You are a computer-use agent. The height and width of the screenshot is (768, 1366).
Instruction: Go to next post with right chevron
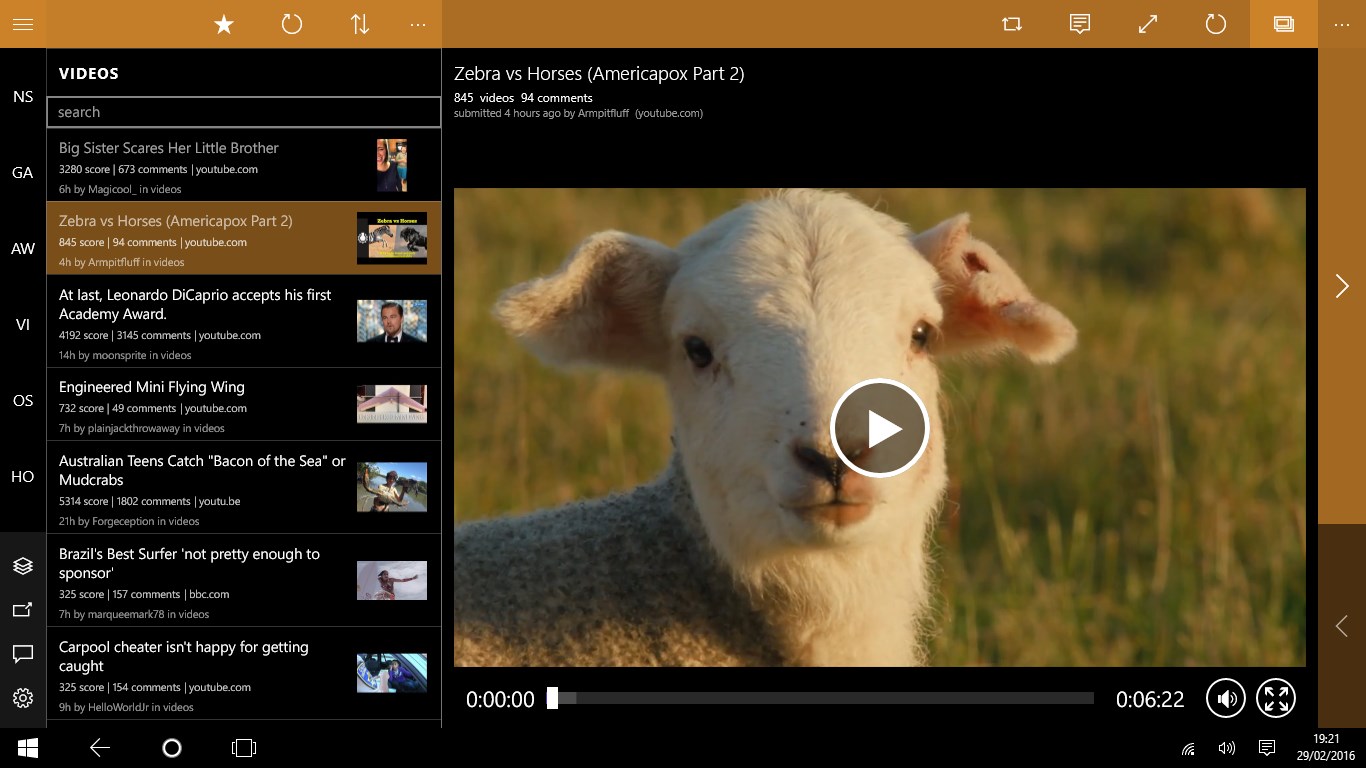[1342, 286]
